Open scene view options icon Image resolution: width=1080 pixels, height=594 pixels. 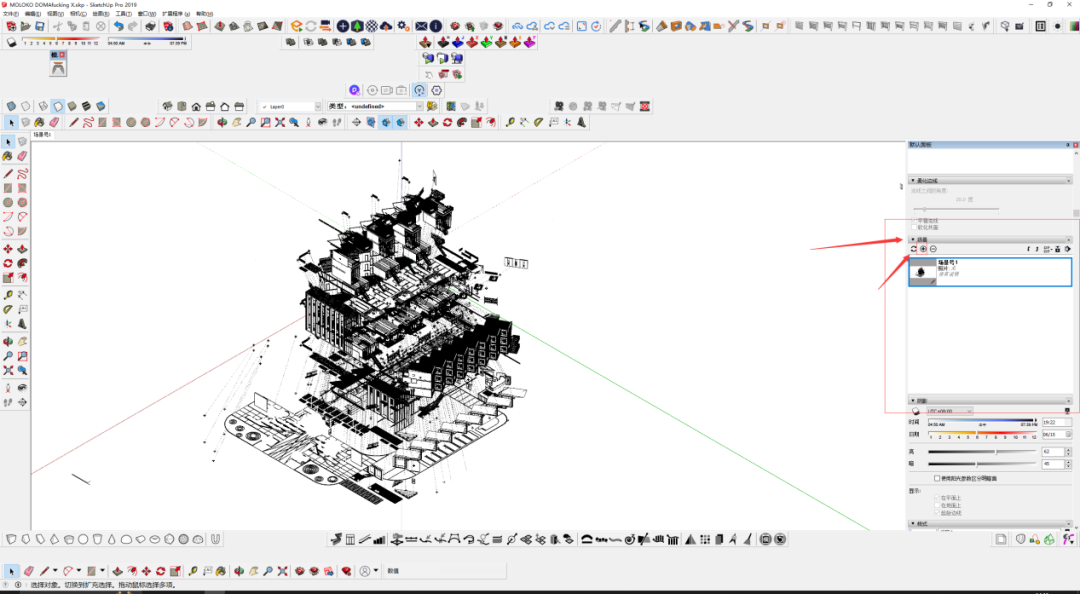click(1048, 249)
